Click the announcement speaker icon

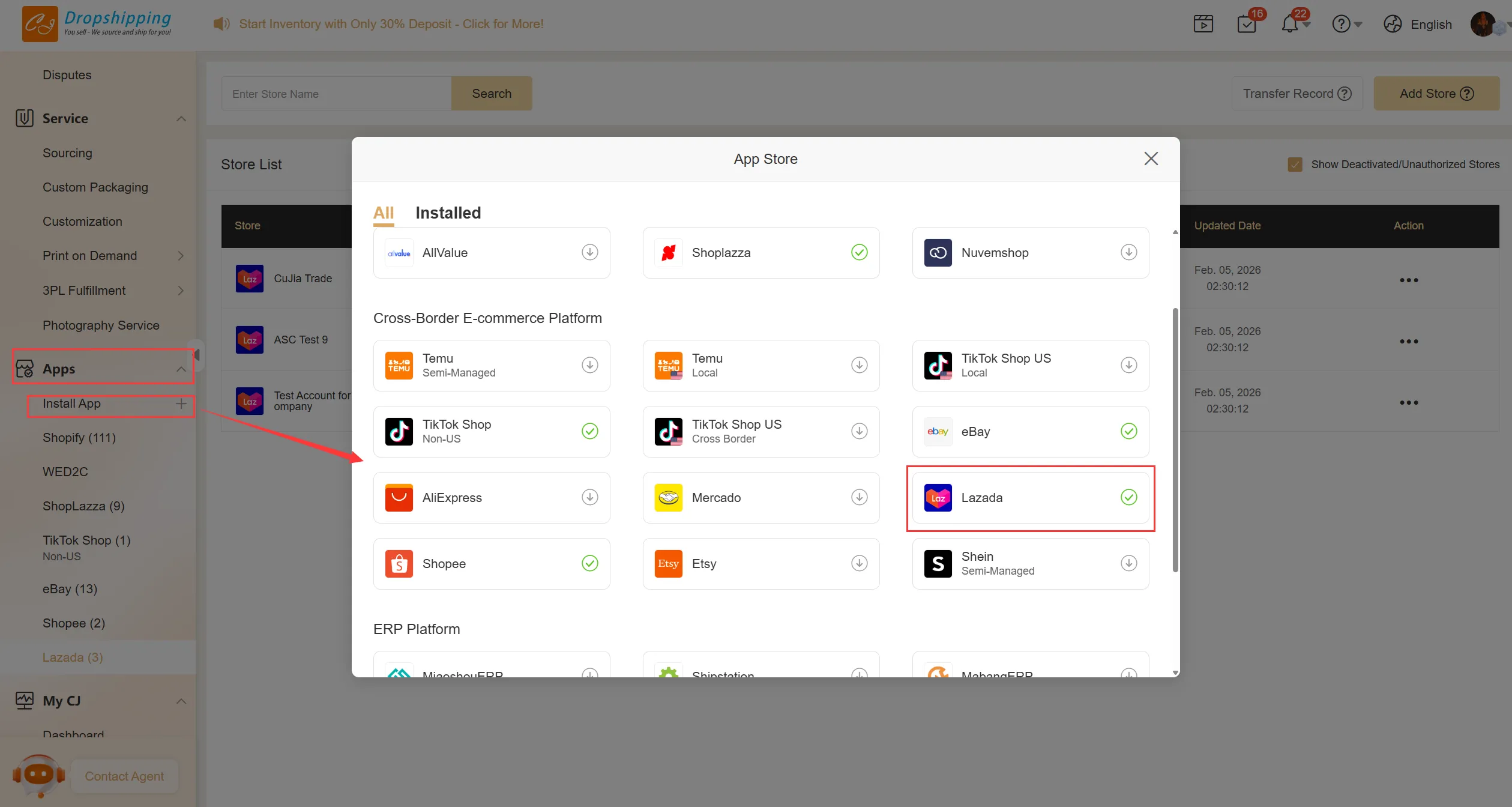click(x=221, y=24)
